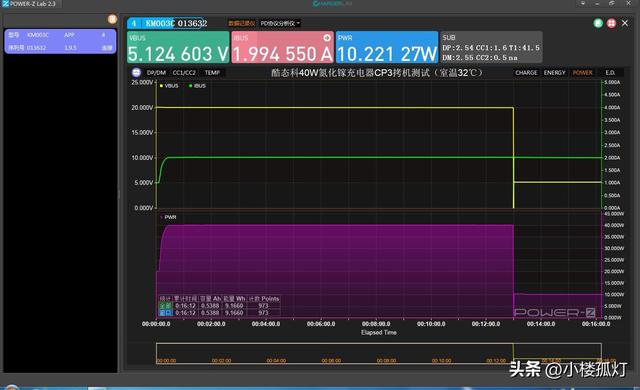Toggle the TEMP curve display
The image size is (640, 390).
coord(212,73)
